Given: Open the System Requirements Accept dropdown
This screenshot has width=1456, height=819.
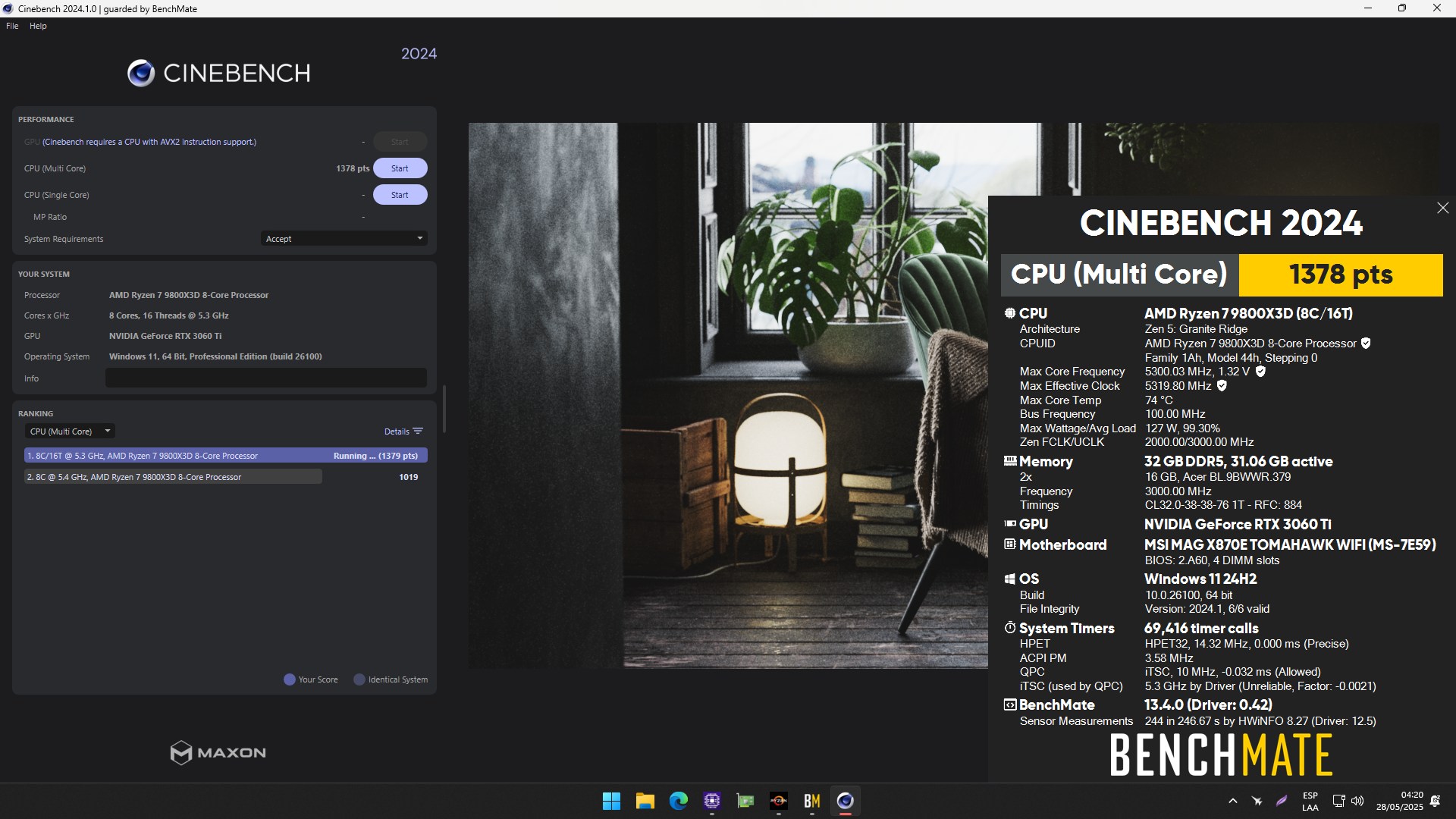Looking at the screenshot, I should [x=344, y=239].
